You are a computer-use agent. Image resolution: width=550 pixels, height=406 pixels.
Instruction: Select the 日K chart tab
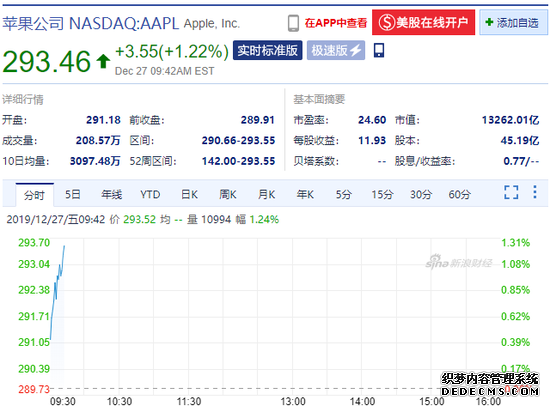pos(189,194)
